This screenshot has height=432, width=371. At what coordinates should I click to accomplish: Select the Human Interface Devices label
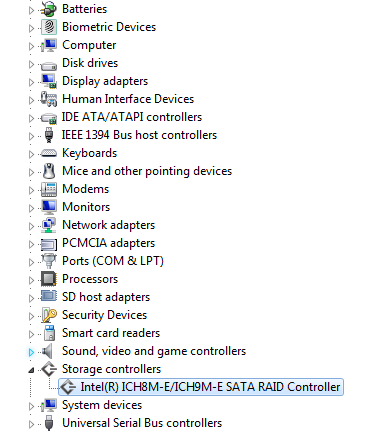point(128,99)
